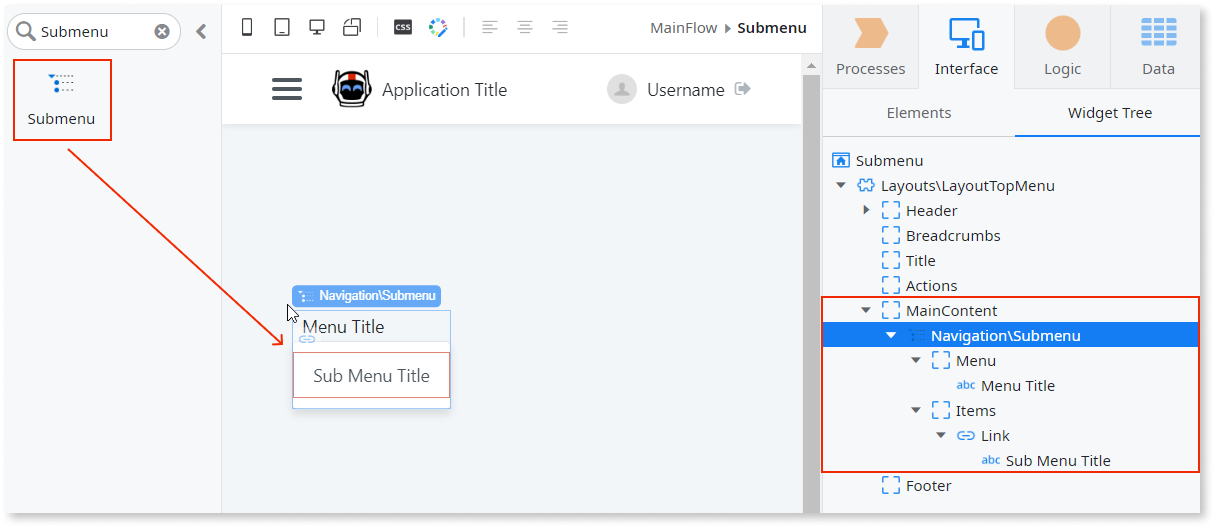1215x528 pixels.
Task: Align text center
Action: tap(525, 28)
